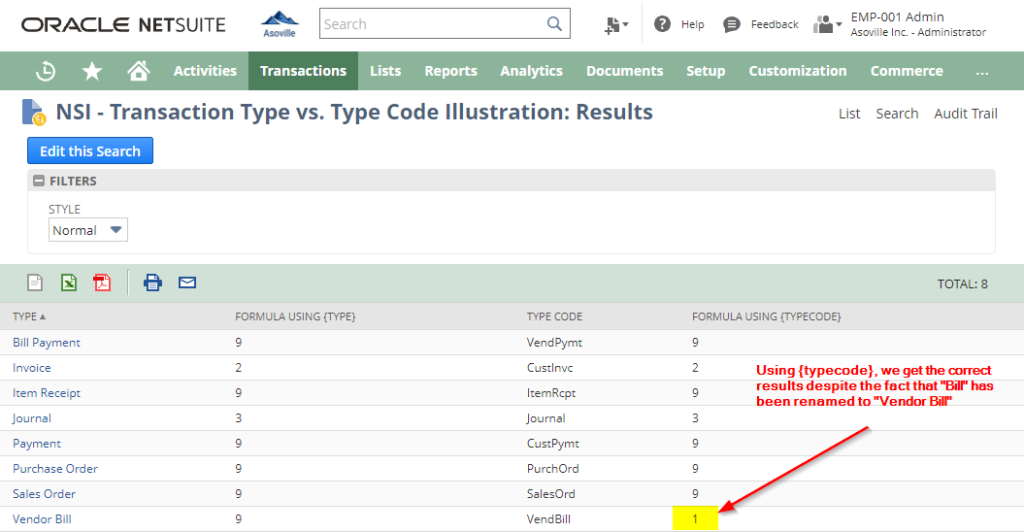Click the Edit this Search button

coord(90,151)
